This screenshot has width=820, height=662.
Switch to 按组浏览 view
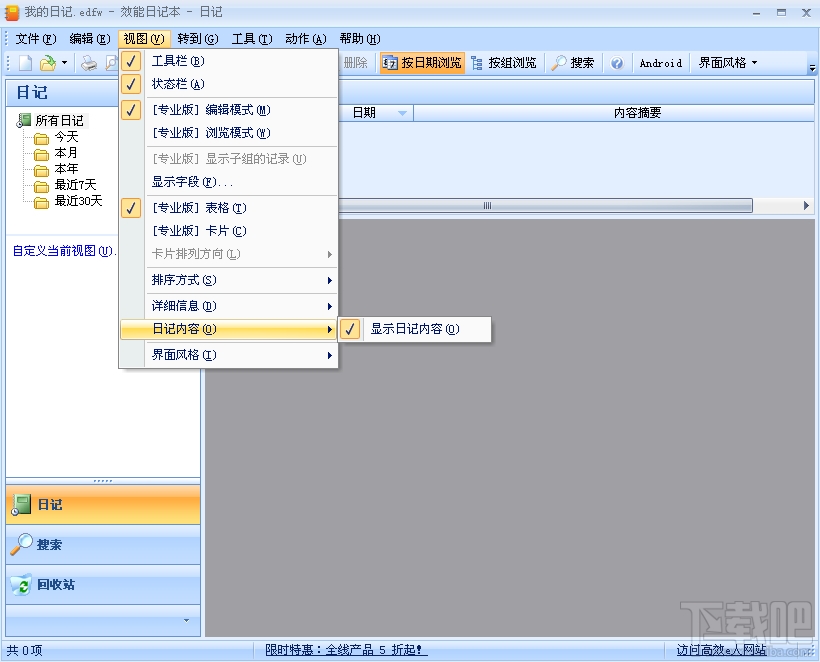coord(504,63)
